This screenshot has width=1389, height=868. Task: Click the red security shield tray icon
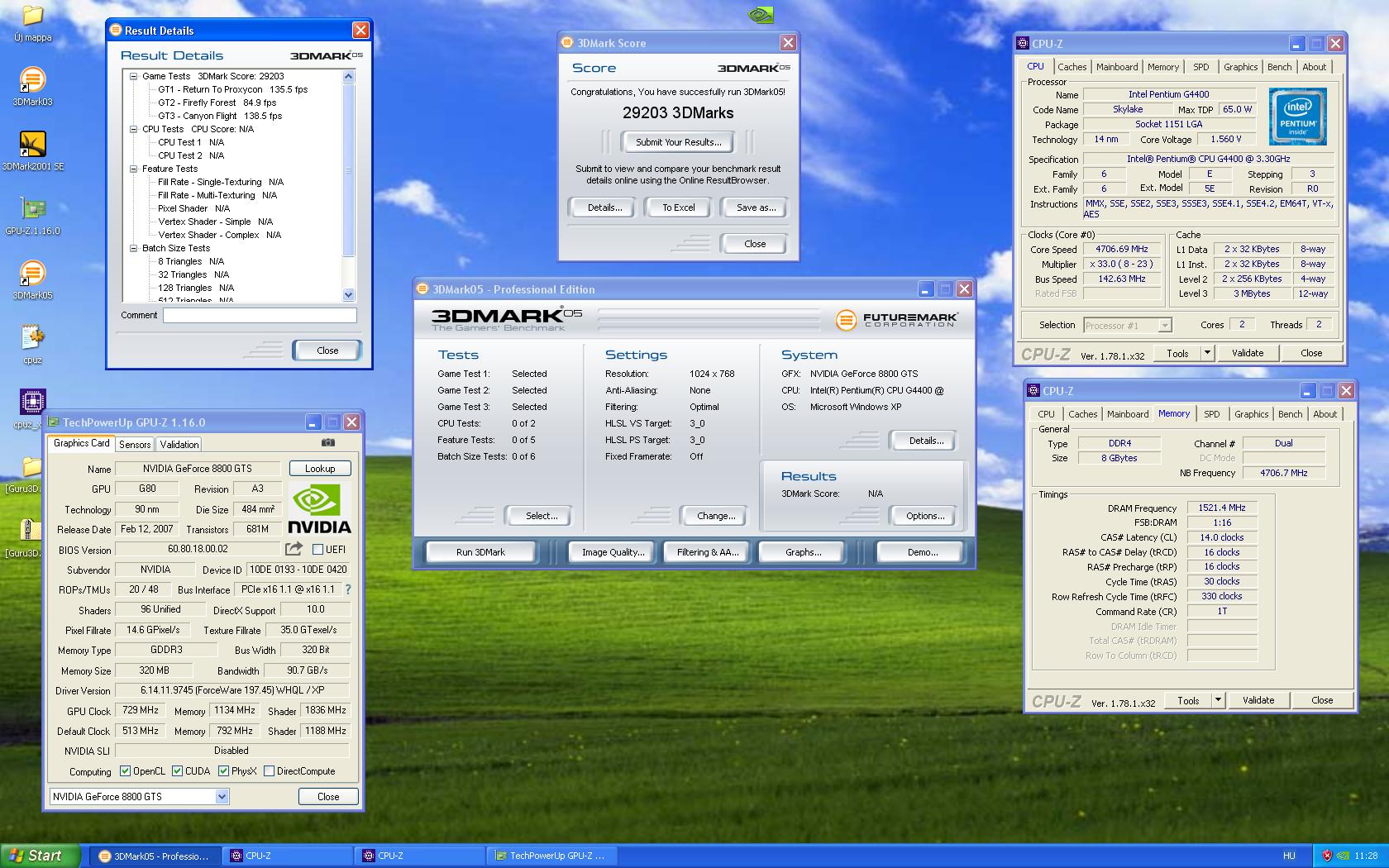click(x=1327, y=856)
